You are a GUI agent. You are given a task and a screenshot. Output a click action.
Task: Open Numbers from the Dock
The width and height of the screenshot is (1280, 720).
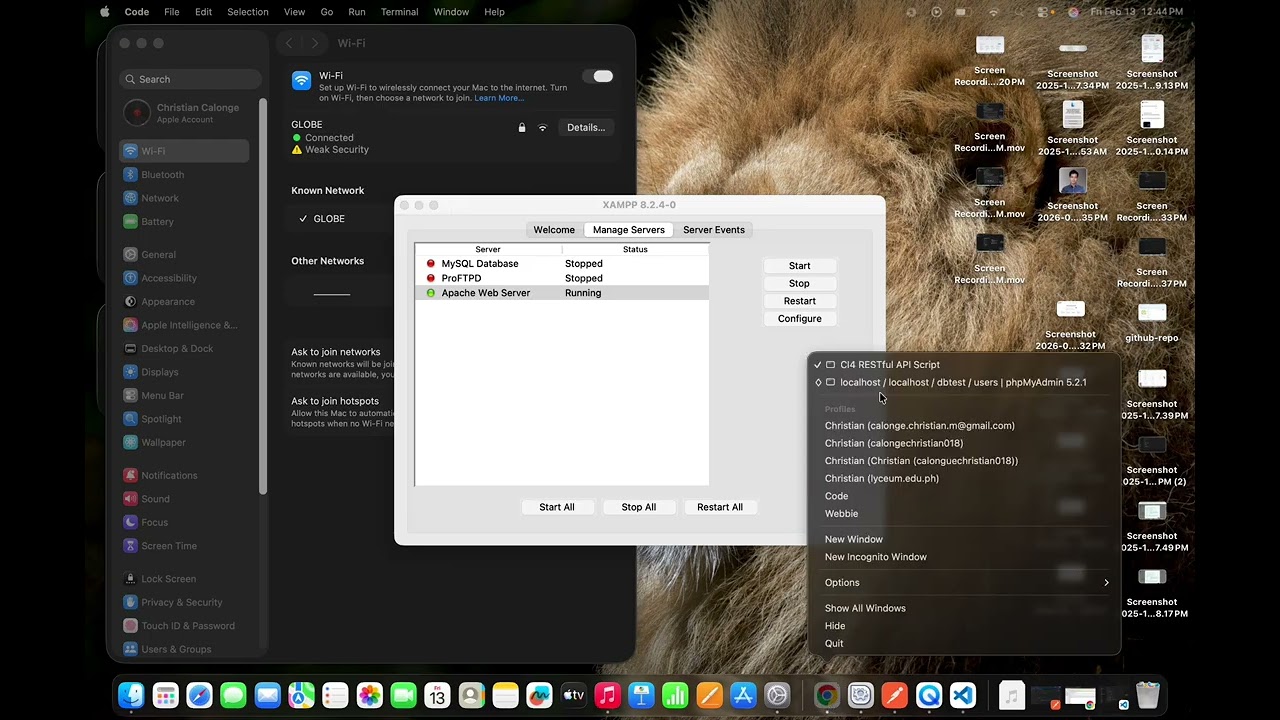coord(676,695)
